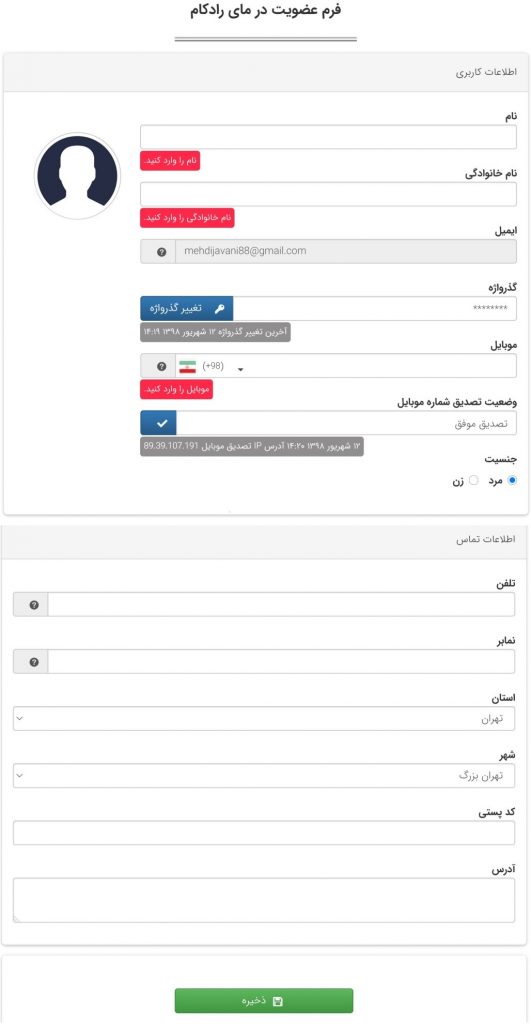Click the نام first name input field

click(x=329, y=137)
